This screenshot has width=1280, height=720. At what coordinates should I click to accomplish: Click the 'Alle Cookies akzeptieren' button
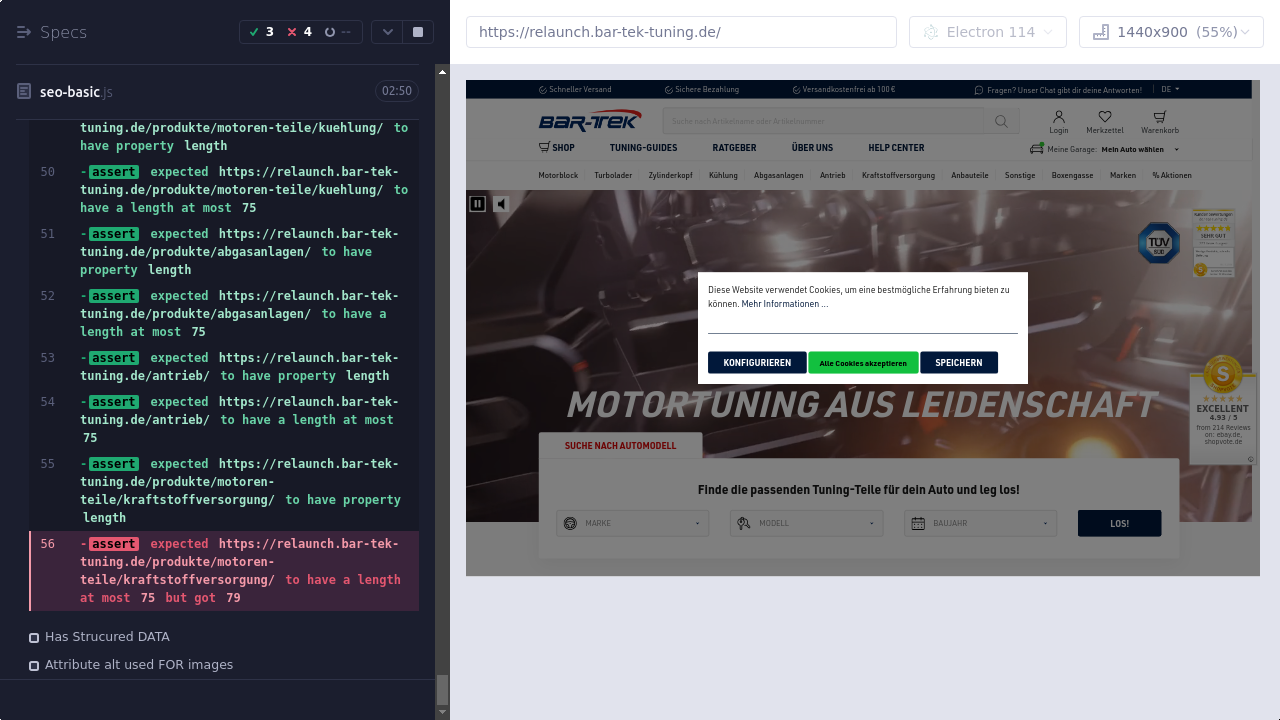click(x=863, y=363)
